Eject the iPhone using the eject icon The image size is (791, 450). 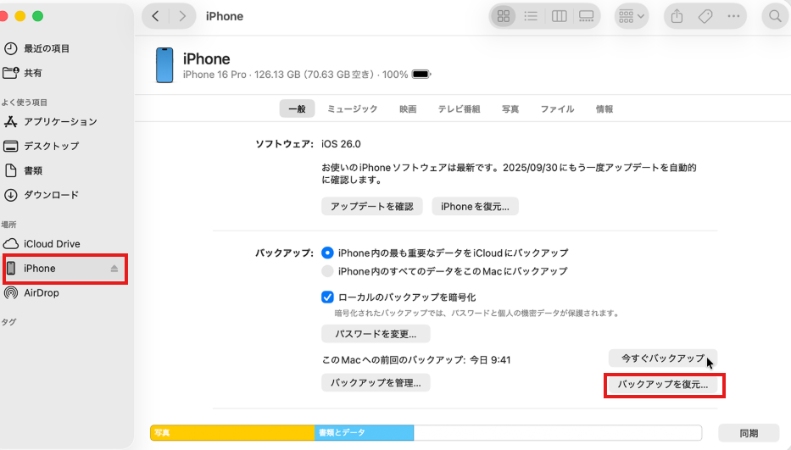pyautogui.click(x=115, y=268)
